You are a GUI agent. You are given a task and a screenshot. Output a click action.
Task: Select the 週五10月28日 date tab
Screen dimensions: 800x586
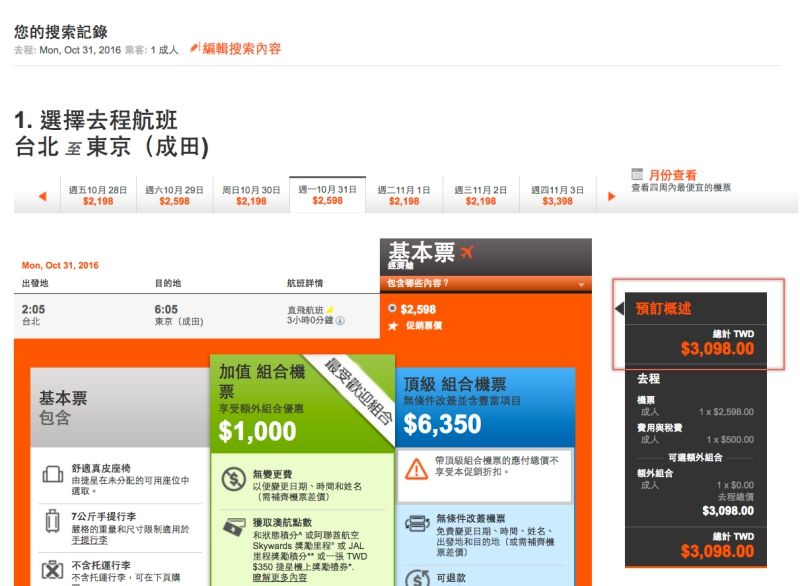pos(98,195)
